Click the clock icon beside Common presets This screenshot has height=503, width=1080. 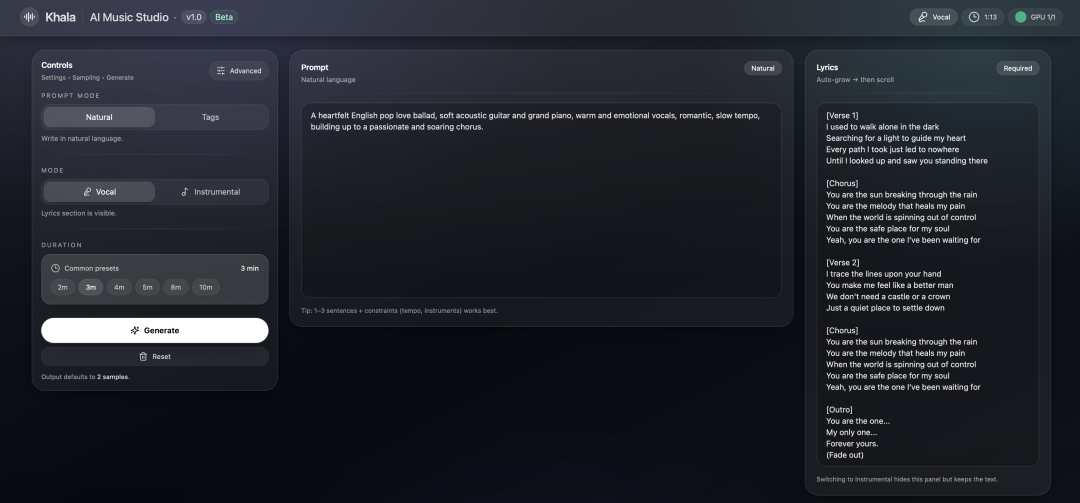click(55, 268)
